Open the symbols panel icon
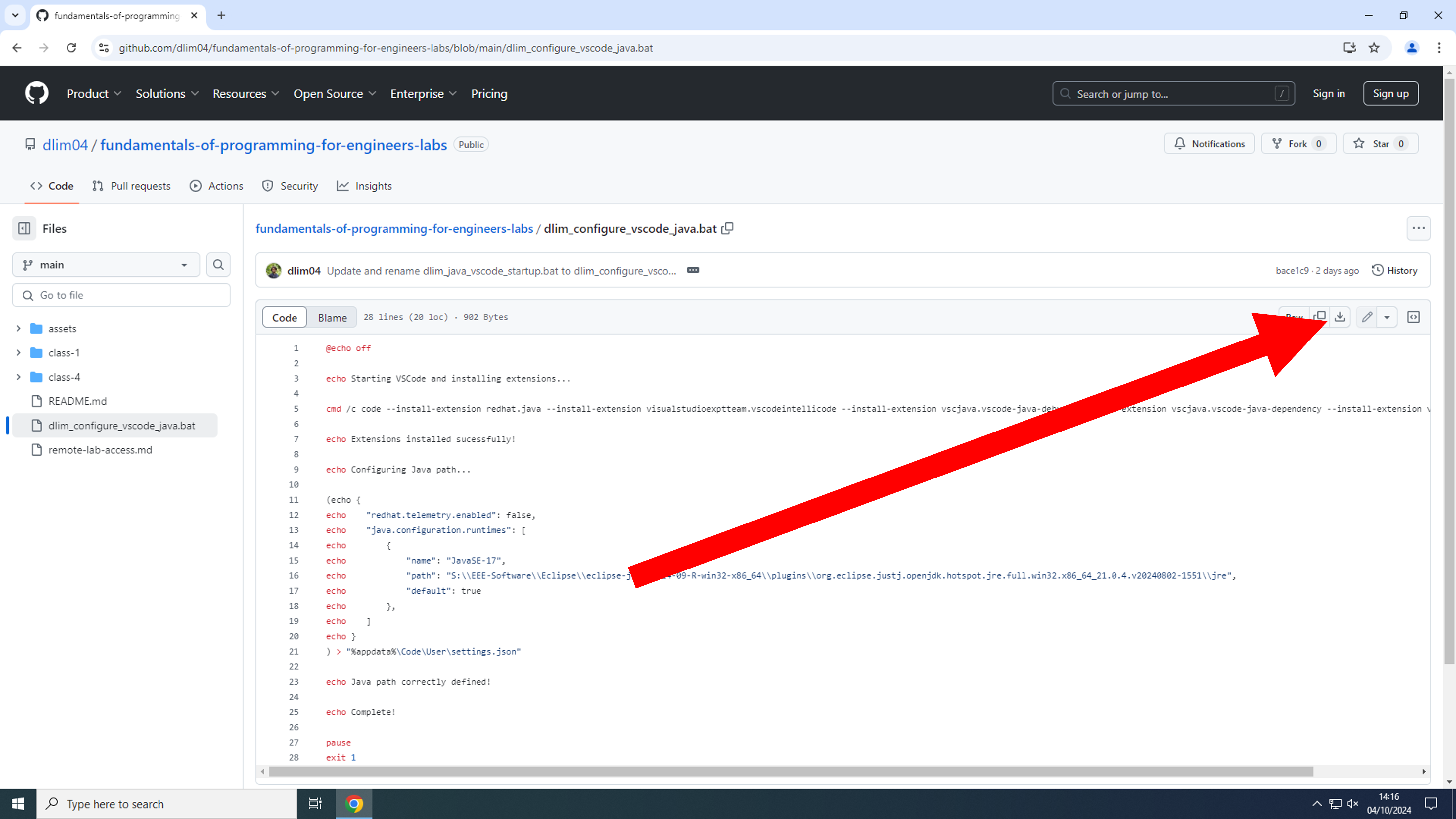The image size is (1456, 819). (x=1414, y=317)
